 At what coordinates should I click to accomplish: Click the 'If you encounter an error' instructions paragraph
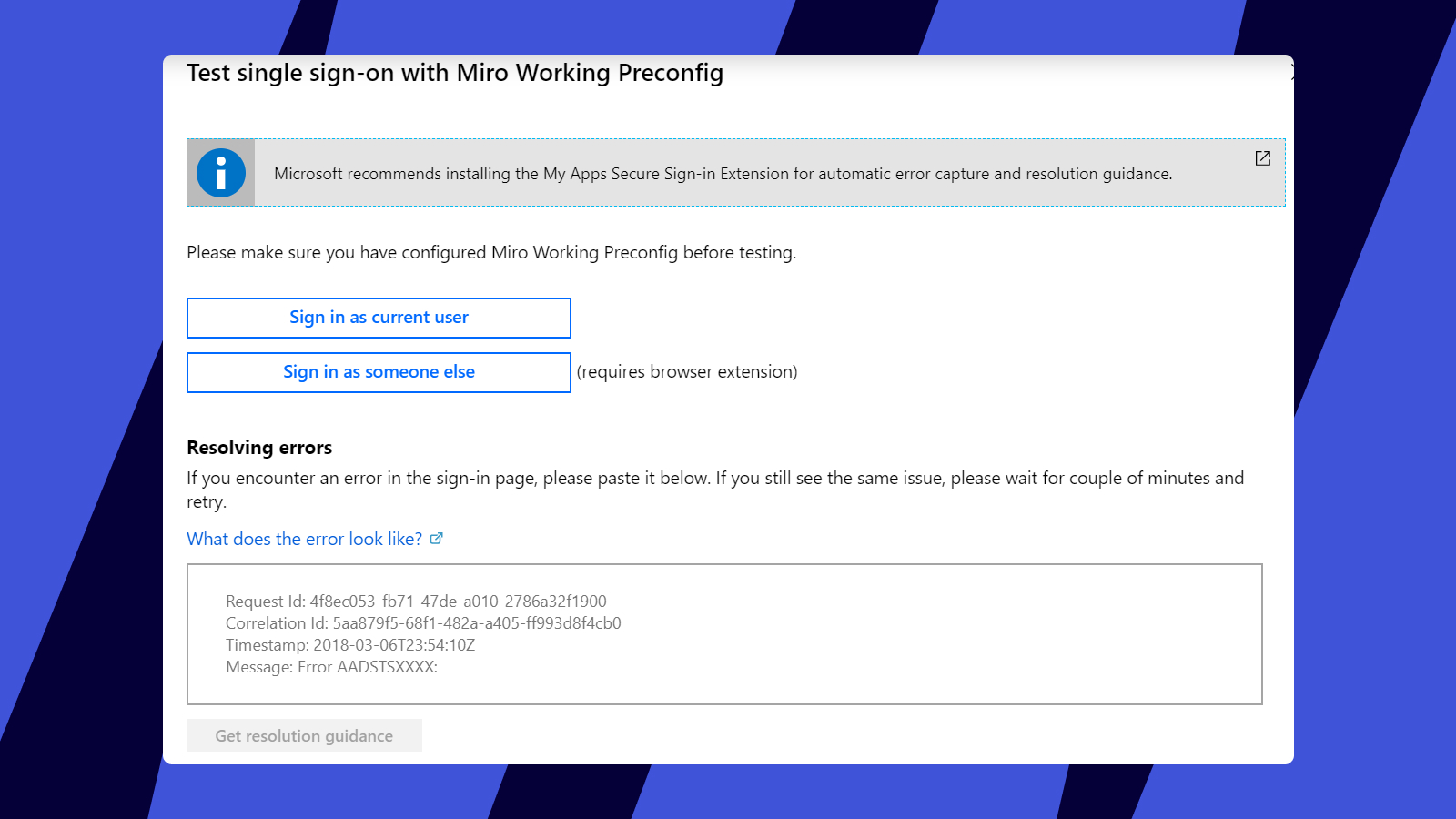(715, 490)
